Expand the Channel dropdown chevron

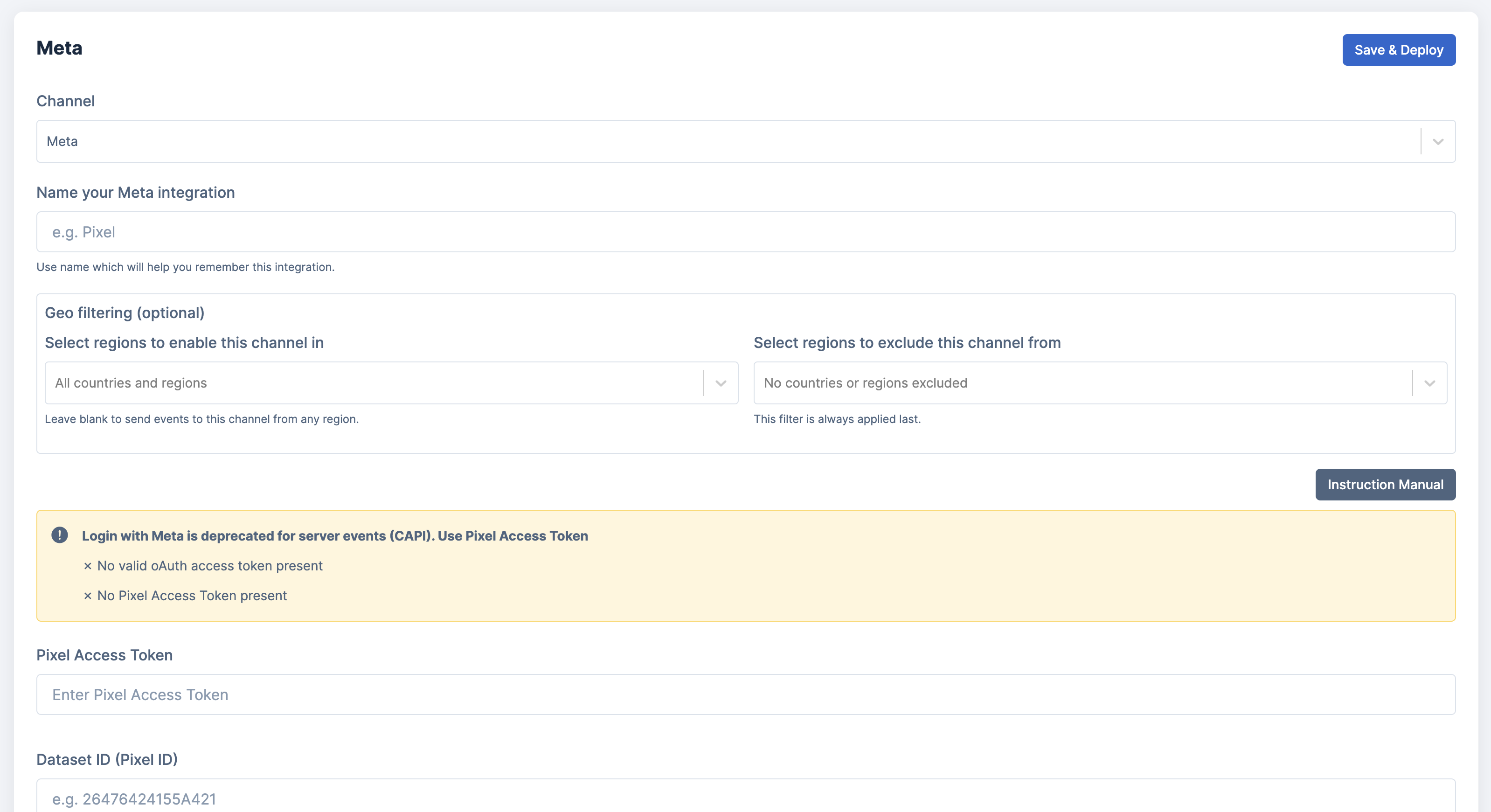1438,142
